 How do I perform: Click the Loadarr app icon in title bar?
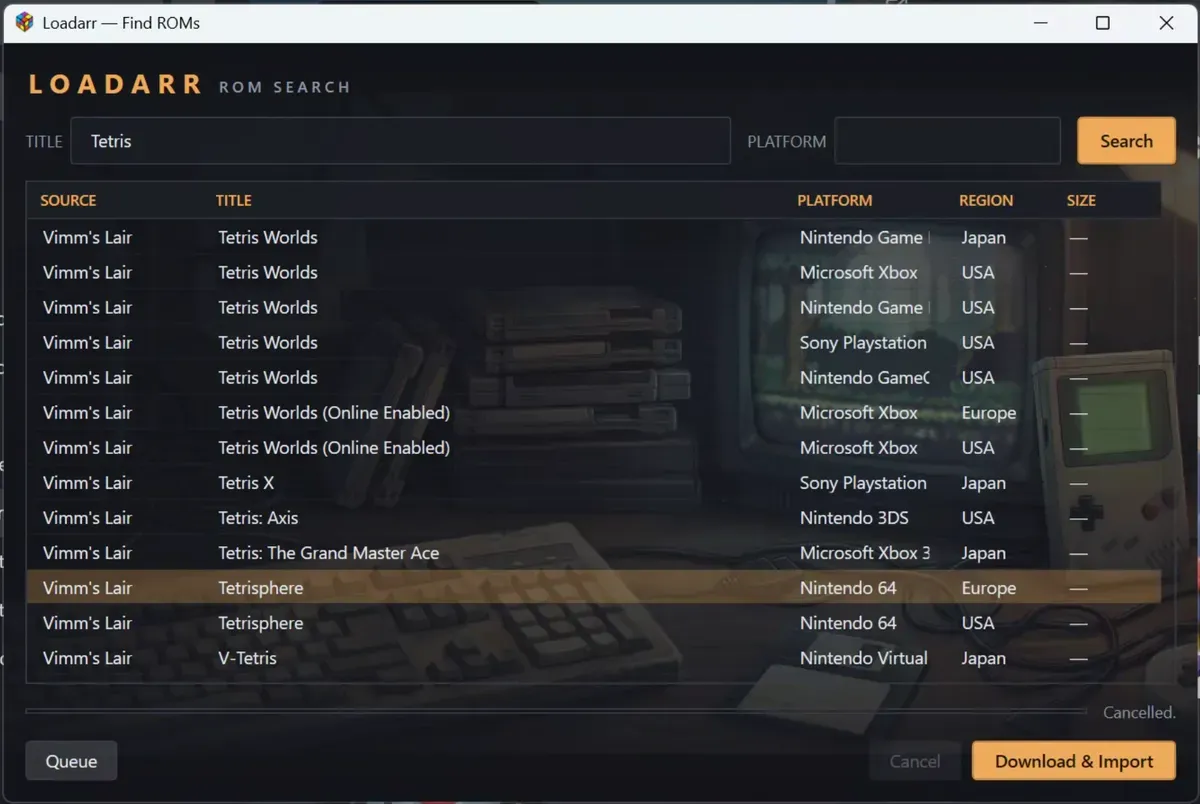pyautogui.click(x=25, y=23)
